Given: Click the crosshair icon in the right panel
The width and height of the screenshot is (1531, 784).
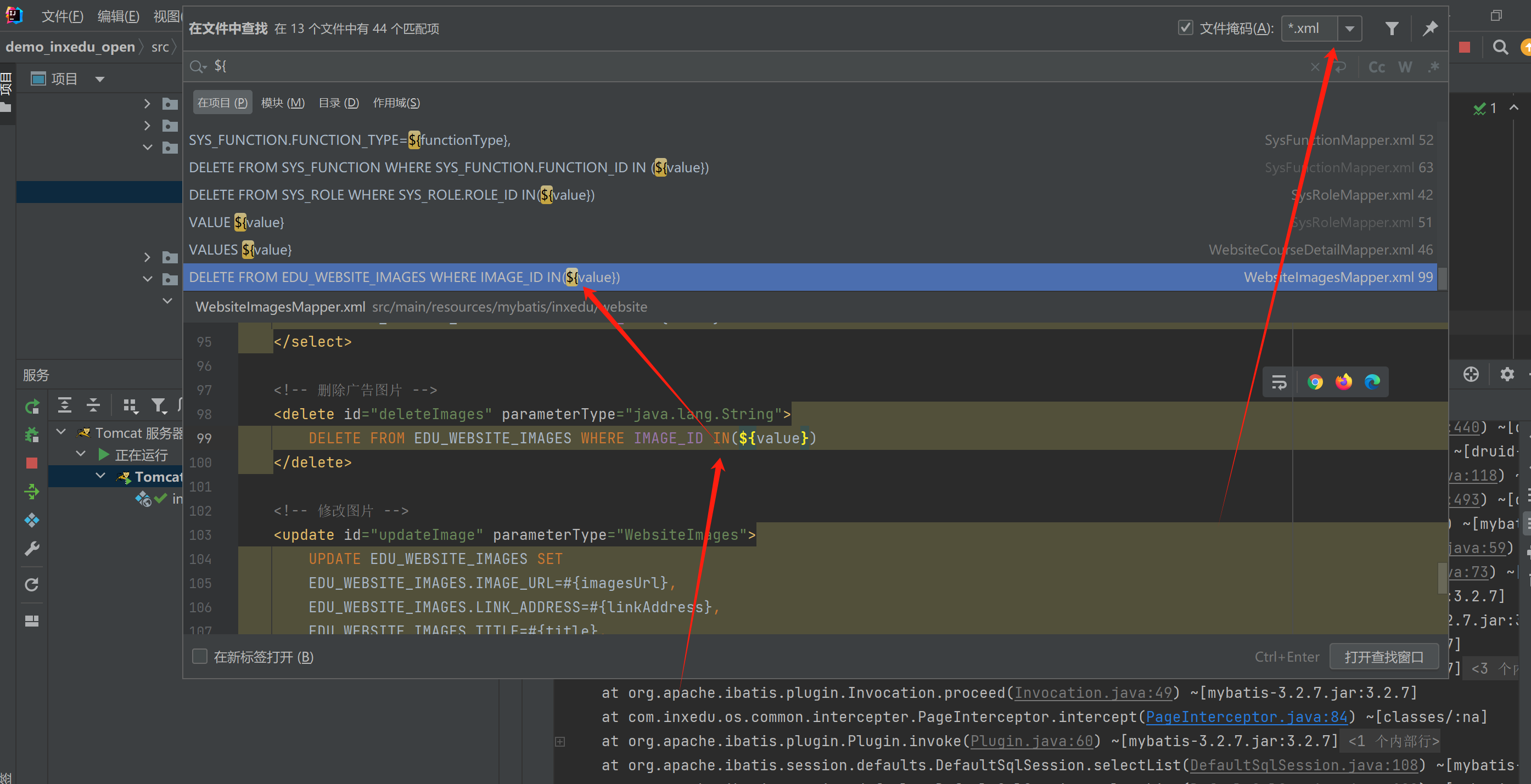Looking at the screenshot, I should 1471,375.
